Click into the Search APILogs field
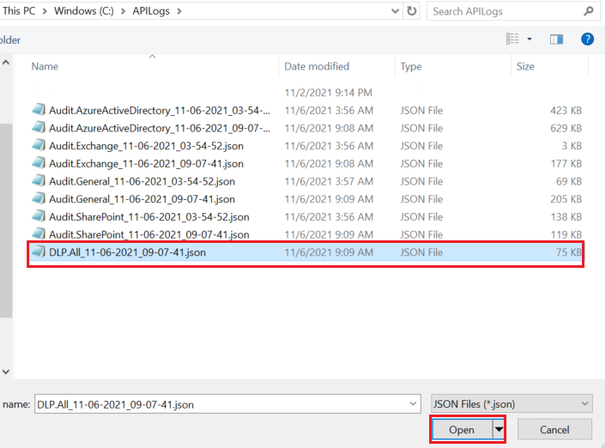Screen dimensions: 605x448 click(x=505, y=11)
